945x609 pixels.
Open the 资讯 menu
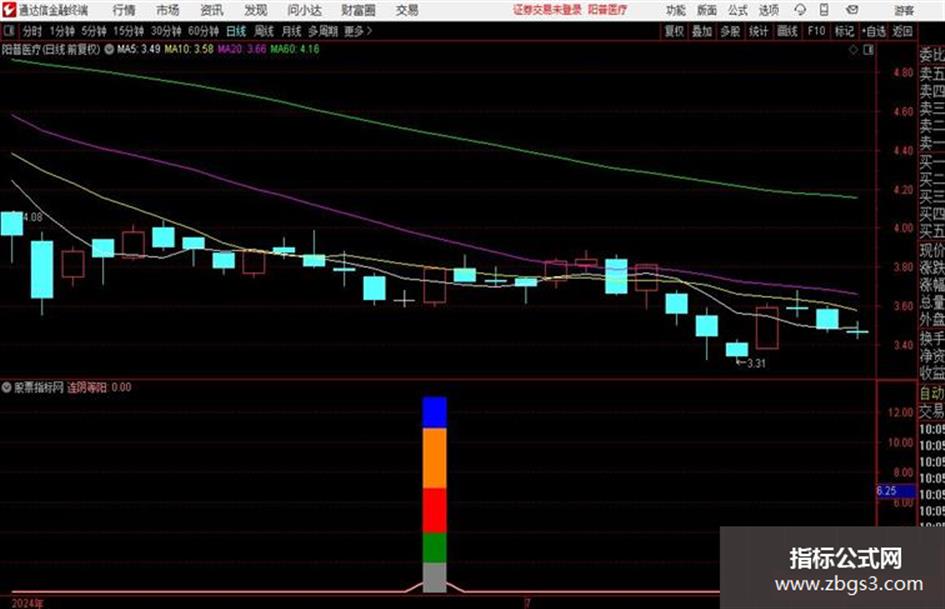click(212, 10)
